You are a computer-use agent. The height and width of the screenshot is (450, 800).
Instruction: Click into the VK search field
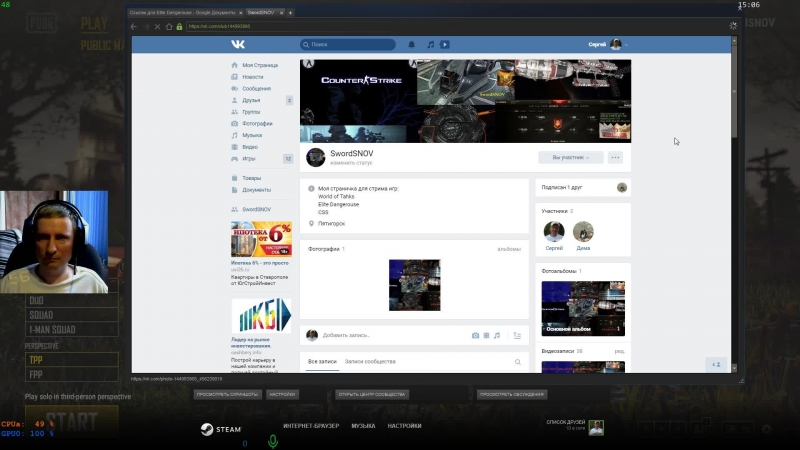click(x=348, y=44)
